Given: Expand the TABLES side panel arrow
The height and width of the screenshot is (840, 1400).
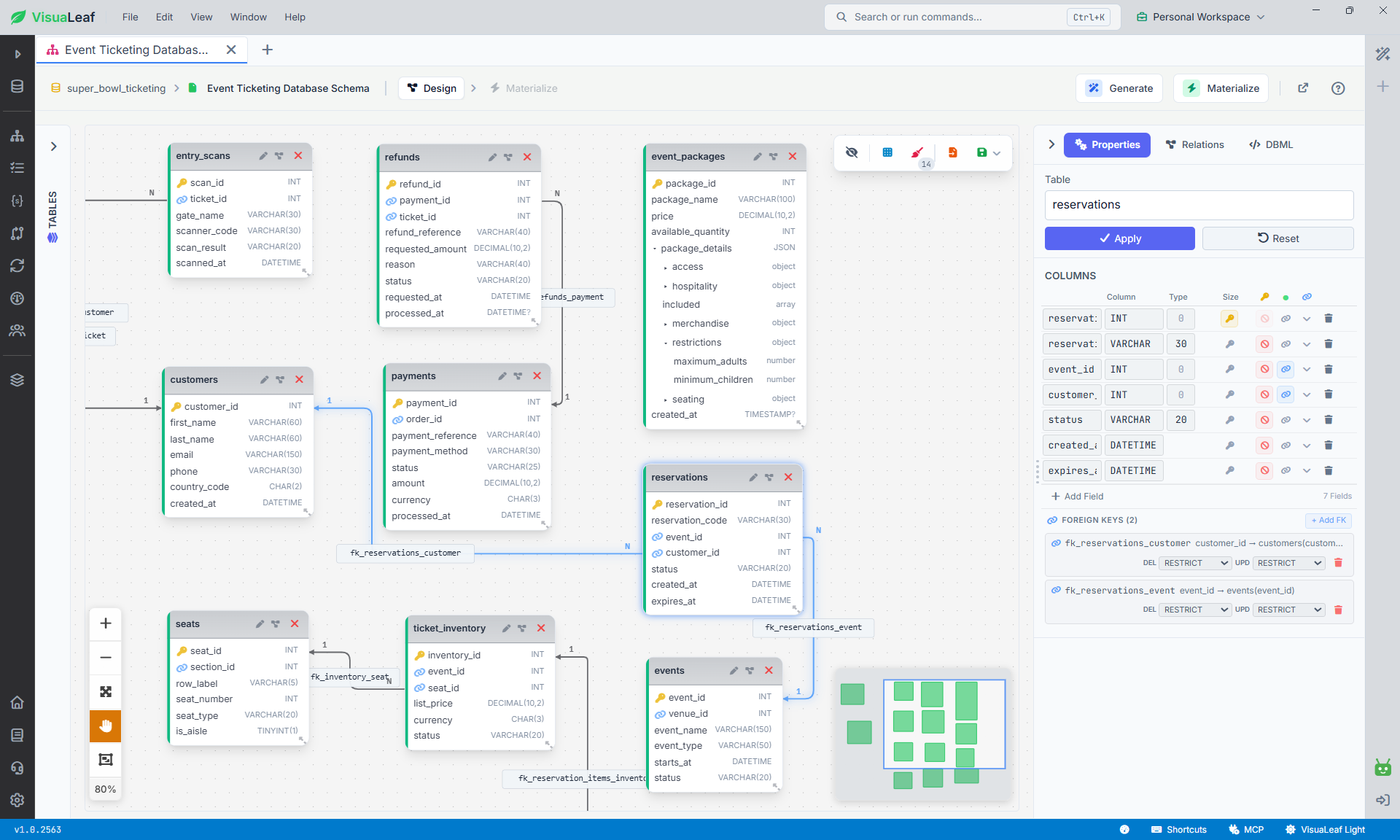Looking at the screenshot, I should tap(53, 147).
